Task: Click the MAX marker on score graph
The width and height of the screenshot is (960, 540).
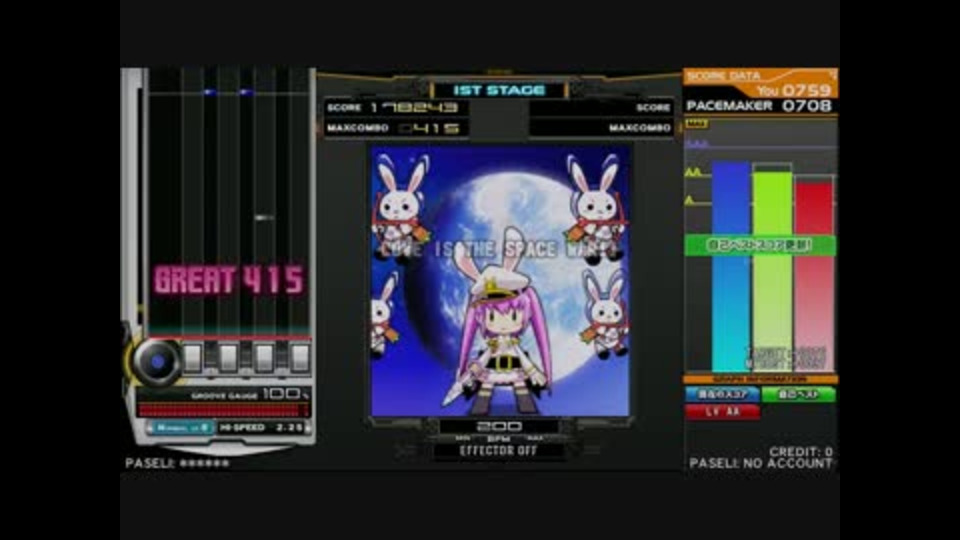Action: click(696, 124)
